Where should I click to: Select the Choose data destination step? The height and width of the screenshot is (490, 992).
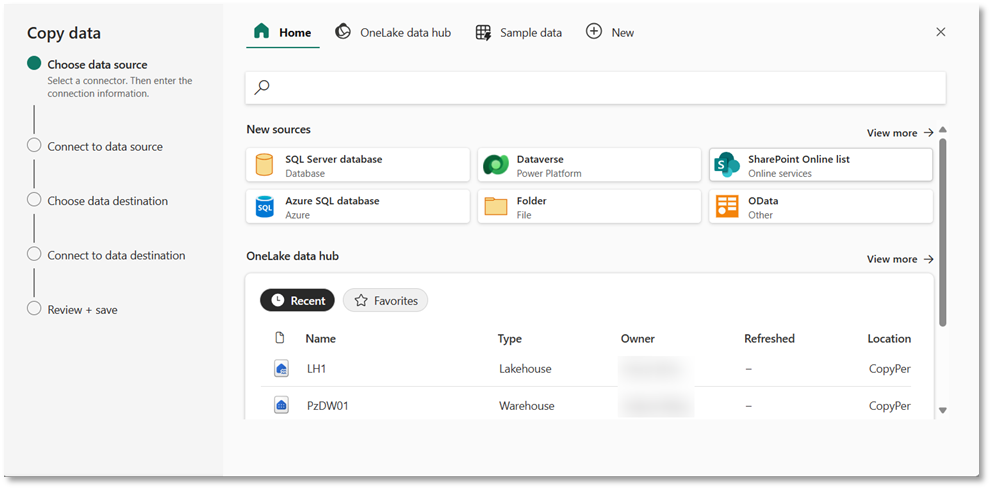(107, 200)
